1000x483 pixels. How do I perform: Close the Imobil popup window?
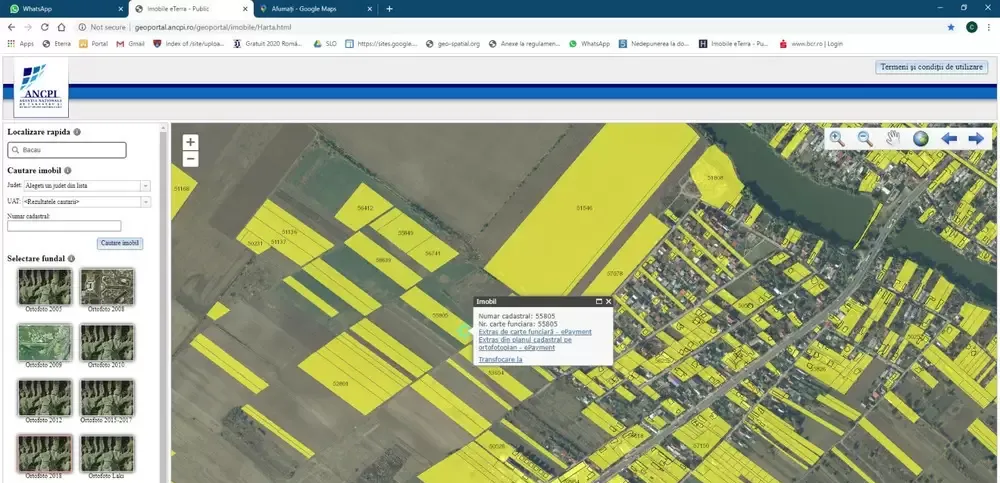pos(608,301)
